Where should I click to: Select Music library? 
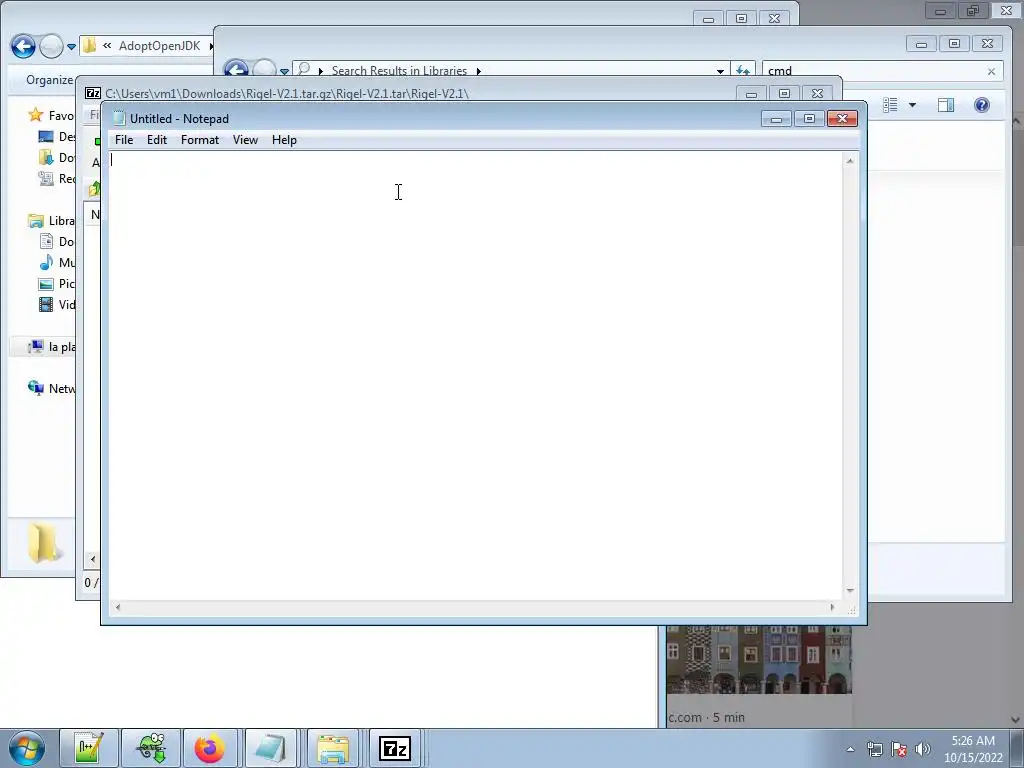[56, 263]
